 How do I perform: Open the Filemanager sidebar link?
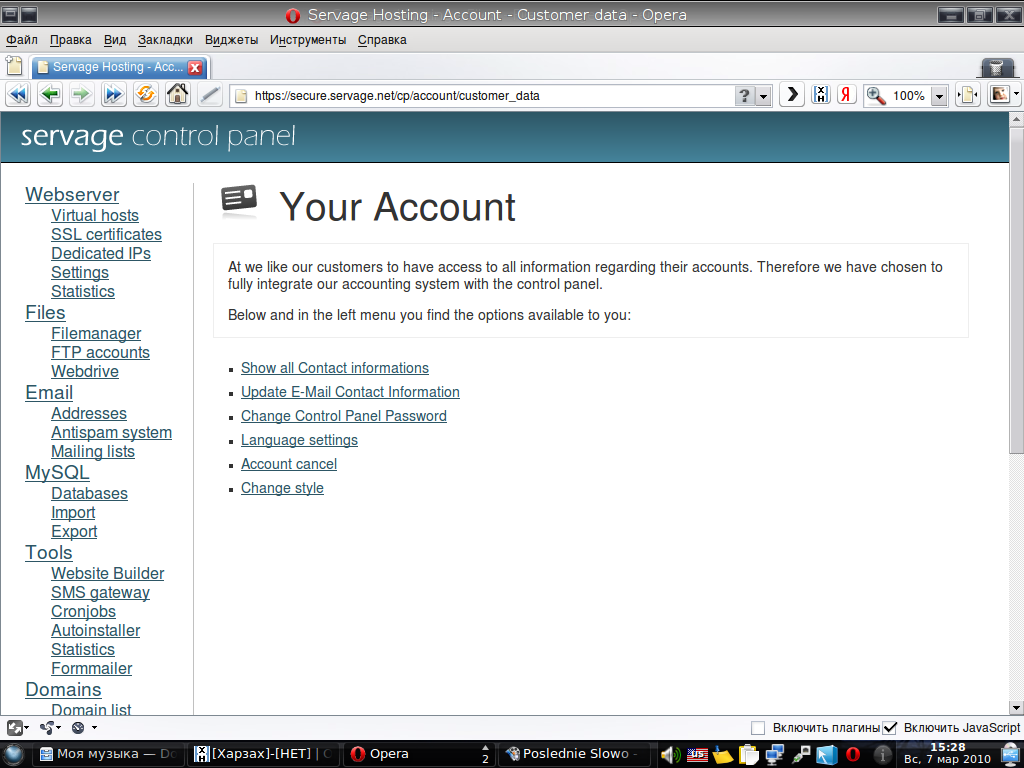click(96, 334)
